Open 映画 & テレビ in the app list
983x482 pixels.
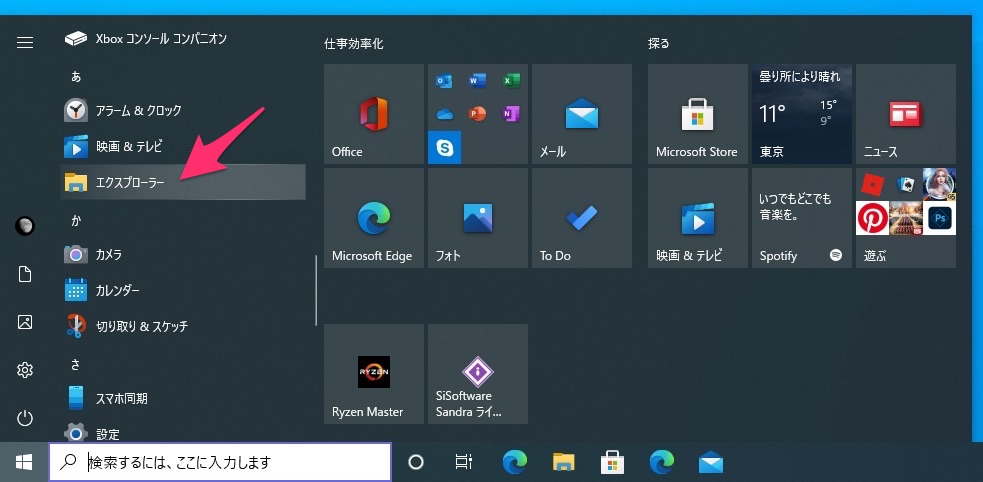click(183, 147)
